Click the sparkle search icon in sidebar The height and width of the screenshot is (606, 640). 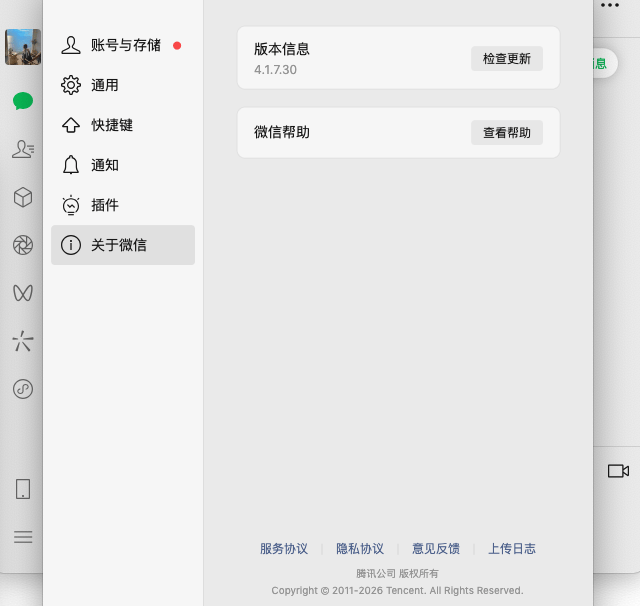coord(22,342)
